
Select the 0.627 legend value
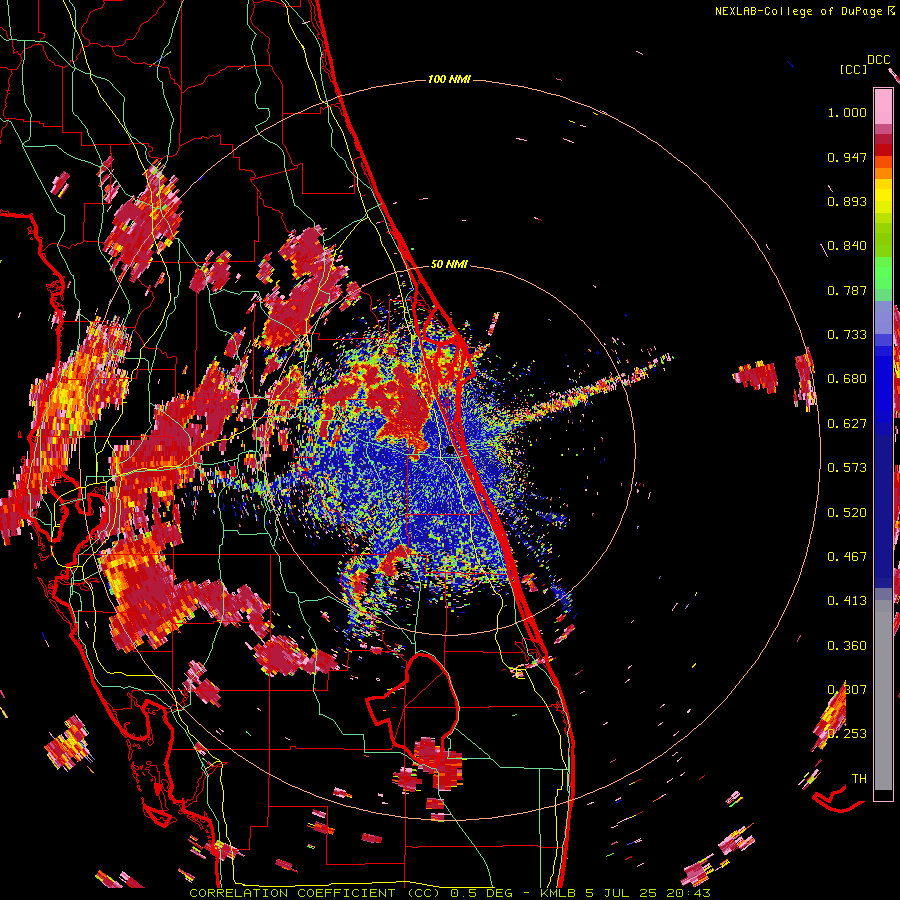tap(847, 424)
